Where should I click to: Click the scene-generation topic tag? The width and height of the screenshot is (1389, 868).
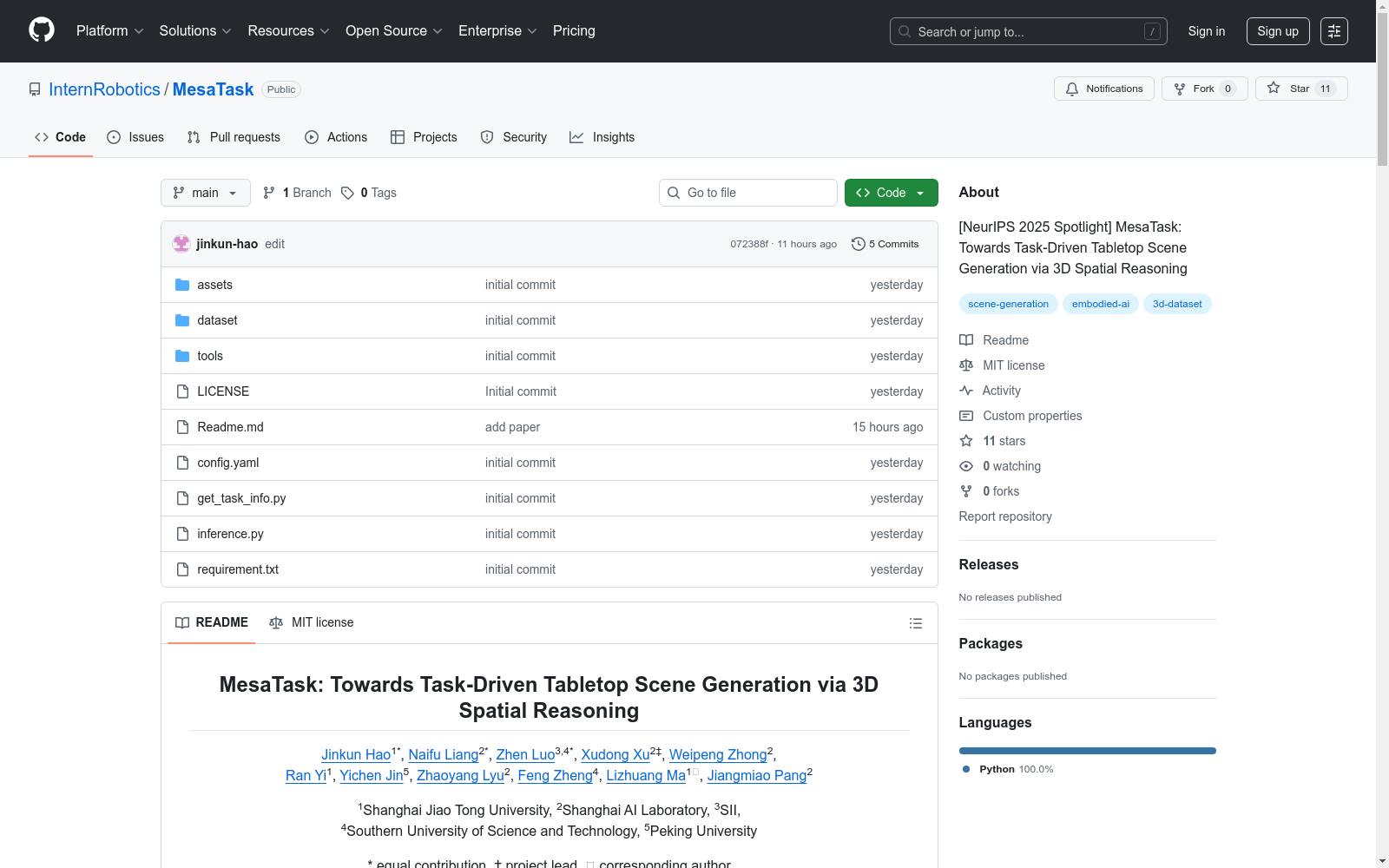point(1009,304)
